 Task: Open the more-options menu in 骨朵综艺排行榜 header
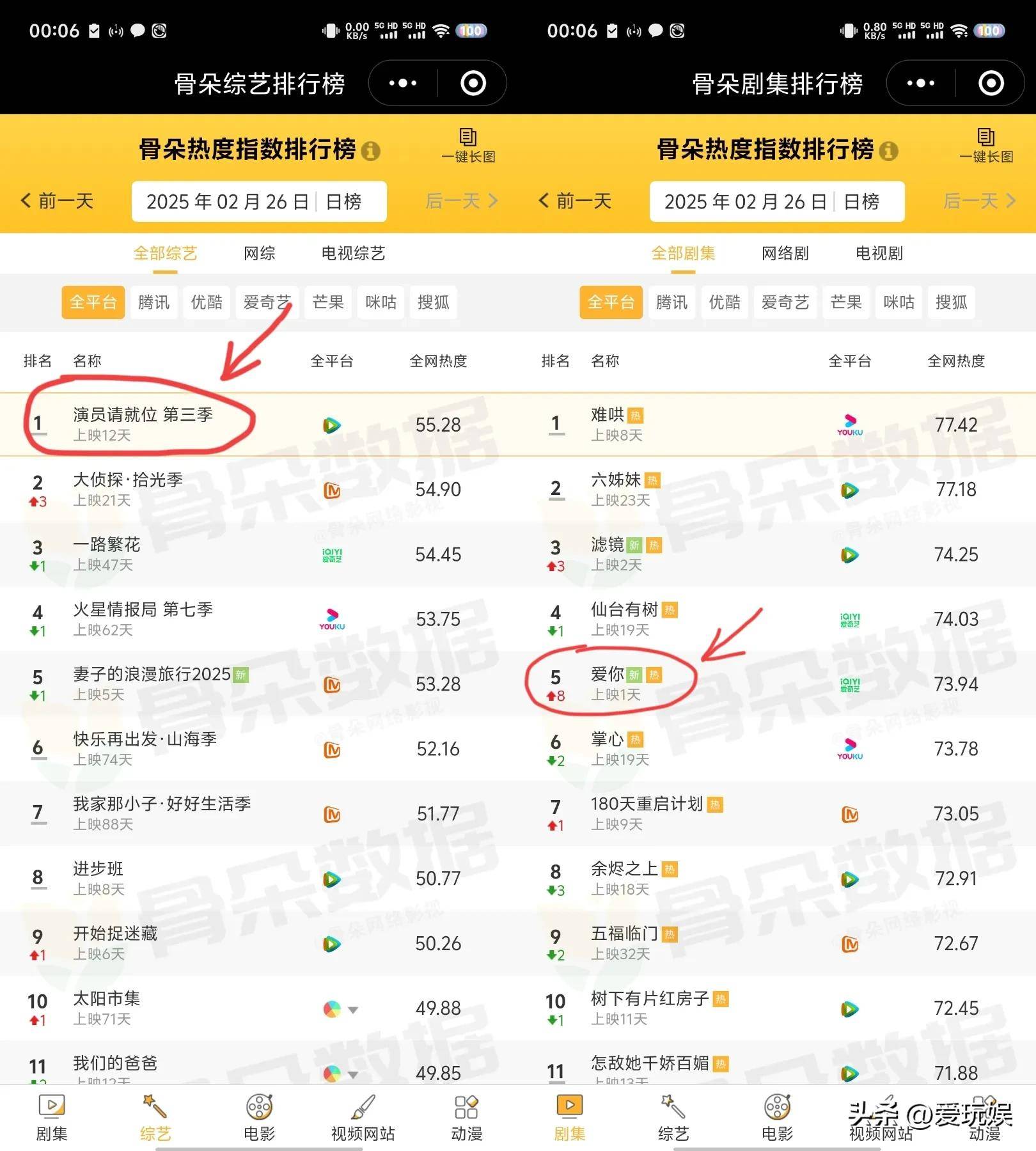(x=403, y=83)
